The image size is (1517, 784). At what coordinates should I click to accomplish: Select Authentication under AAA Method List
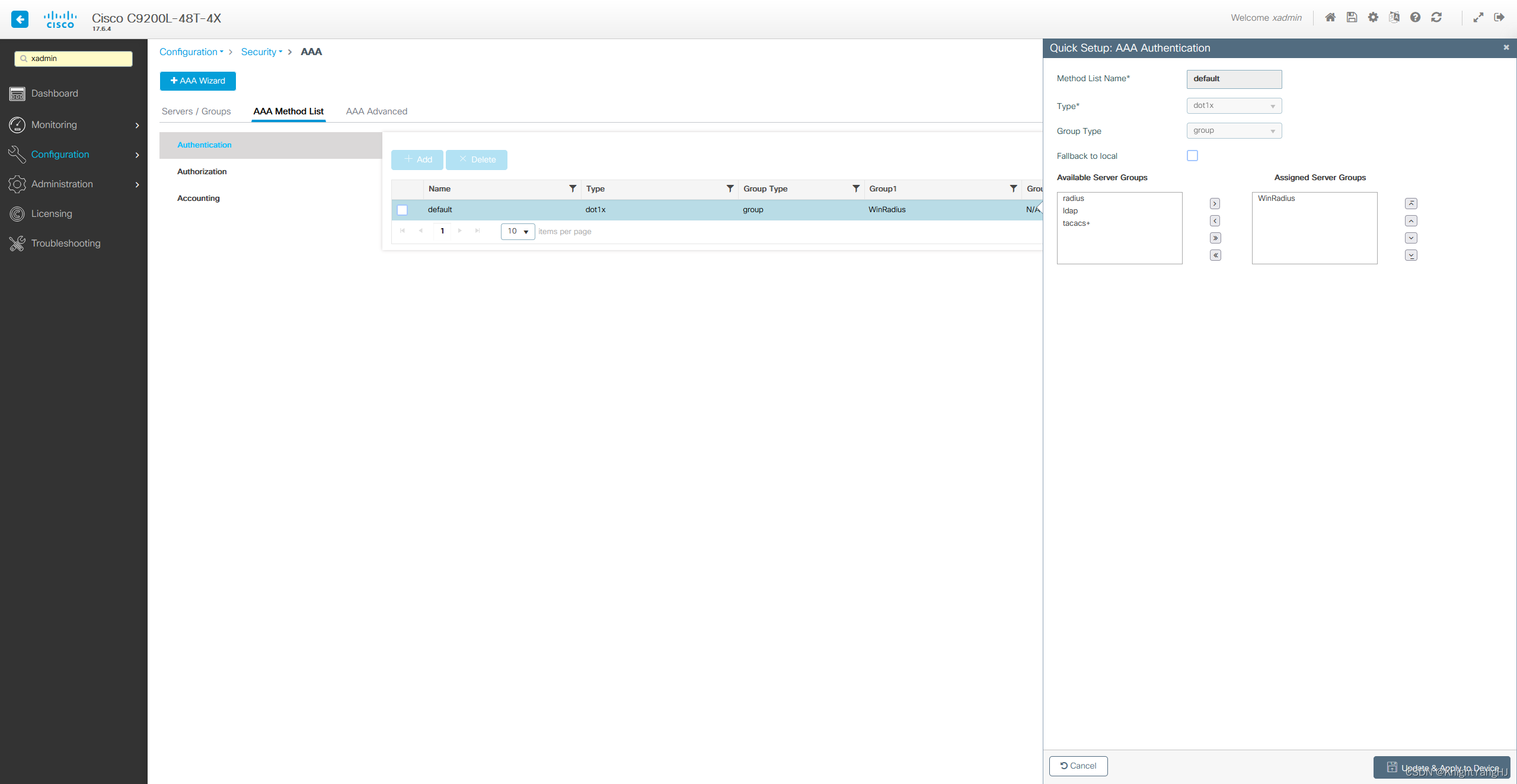204,144
